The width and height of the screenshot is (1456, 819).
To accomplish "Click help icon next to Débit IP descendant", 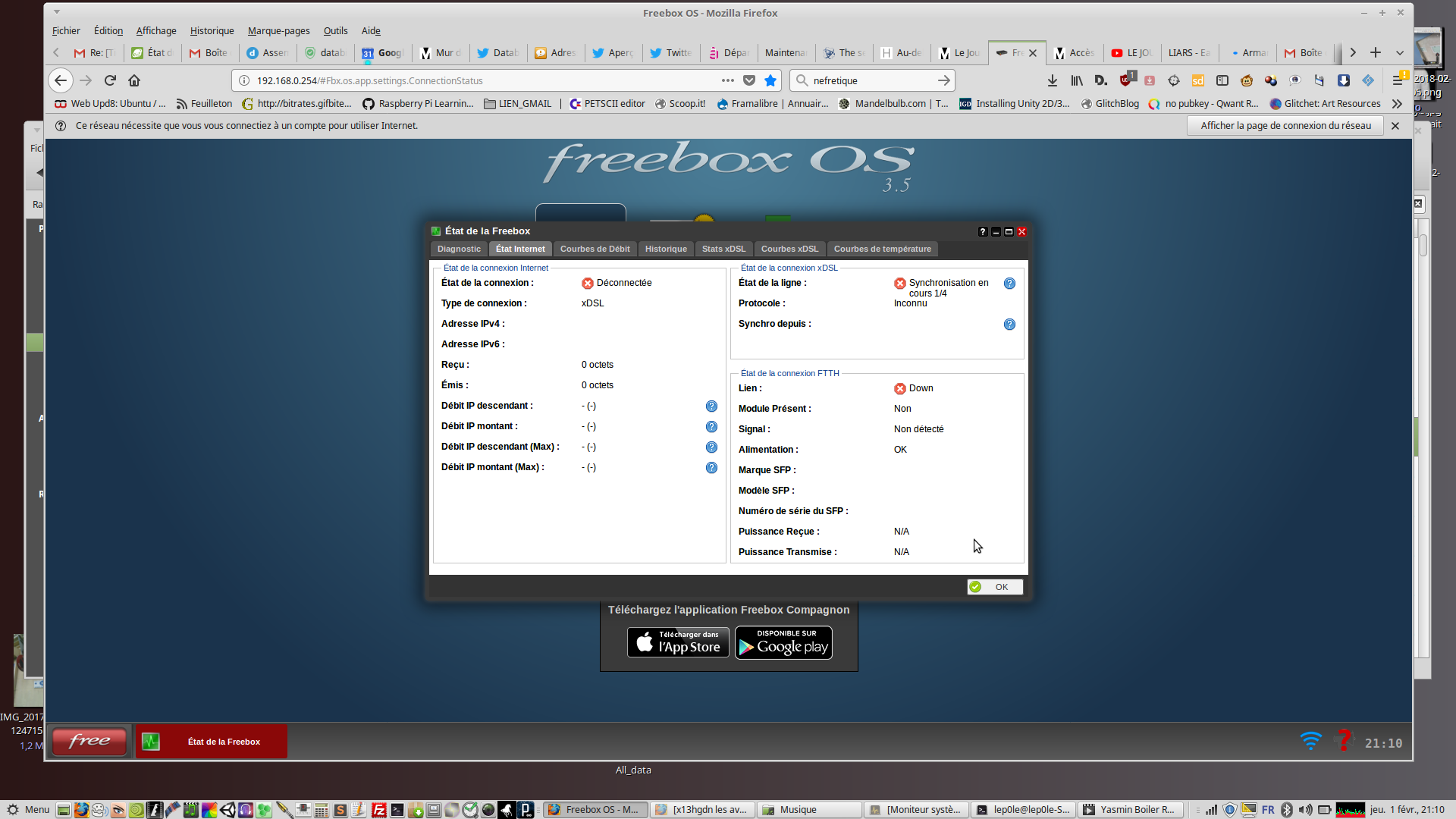I will pos(711,406).
